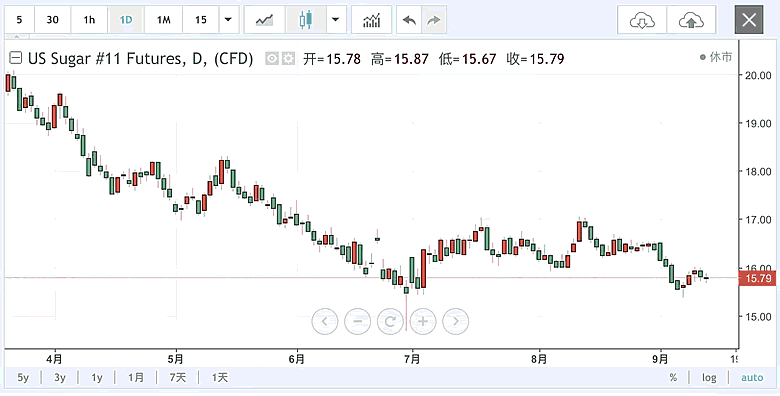This screenshot has width=780, height=396.
Task: Switch to the 1h interval
Action: 89,20
